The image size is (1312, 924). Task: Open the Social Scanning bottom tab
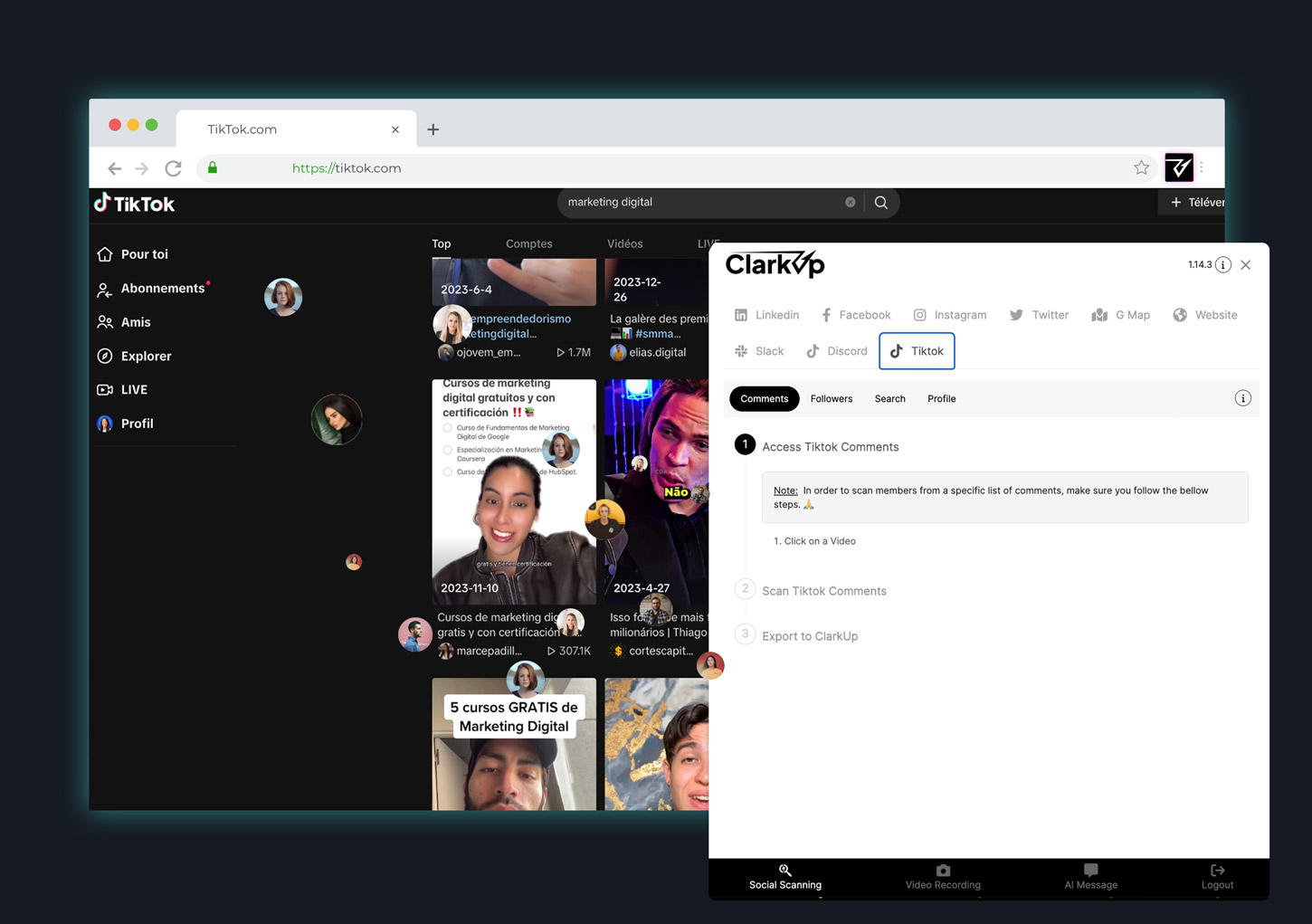785,878
